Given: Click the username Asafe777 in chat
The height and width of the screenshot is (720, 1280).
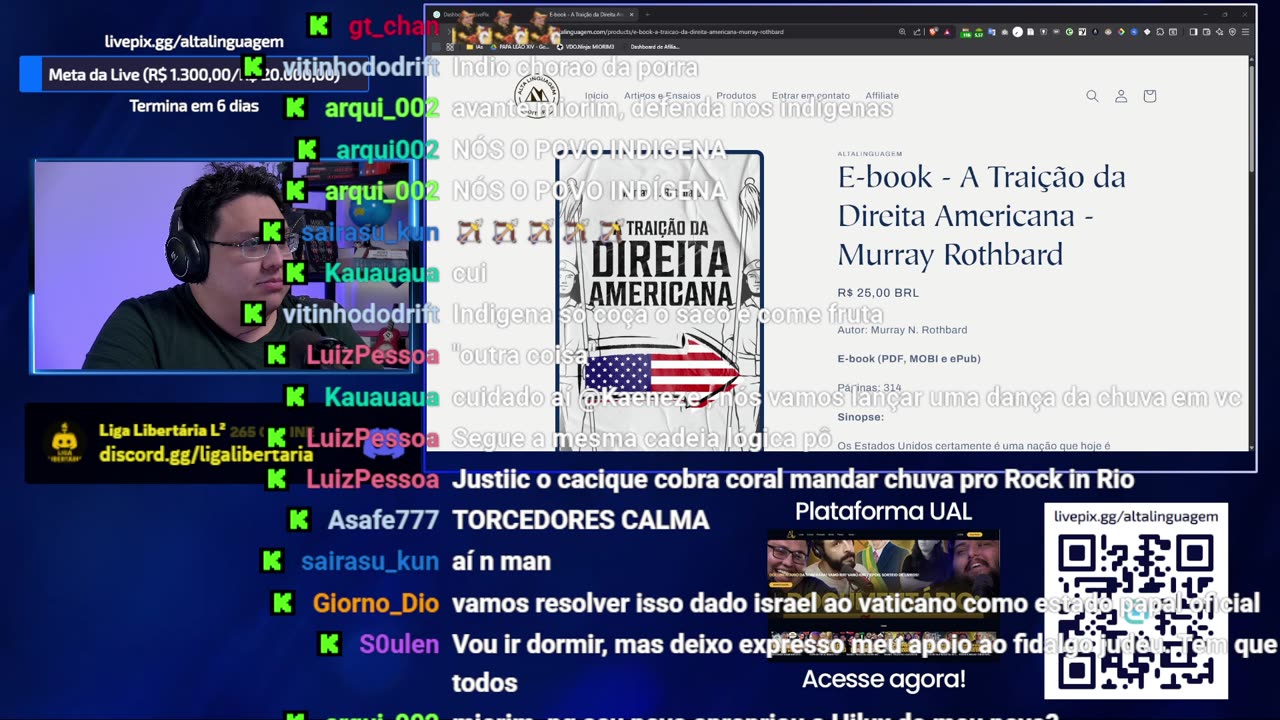Looking at the screenshot, I should coord(383,520).
